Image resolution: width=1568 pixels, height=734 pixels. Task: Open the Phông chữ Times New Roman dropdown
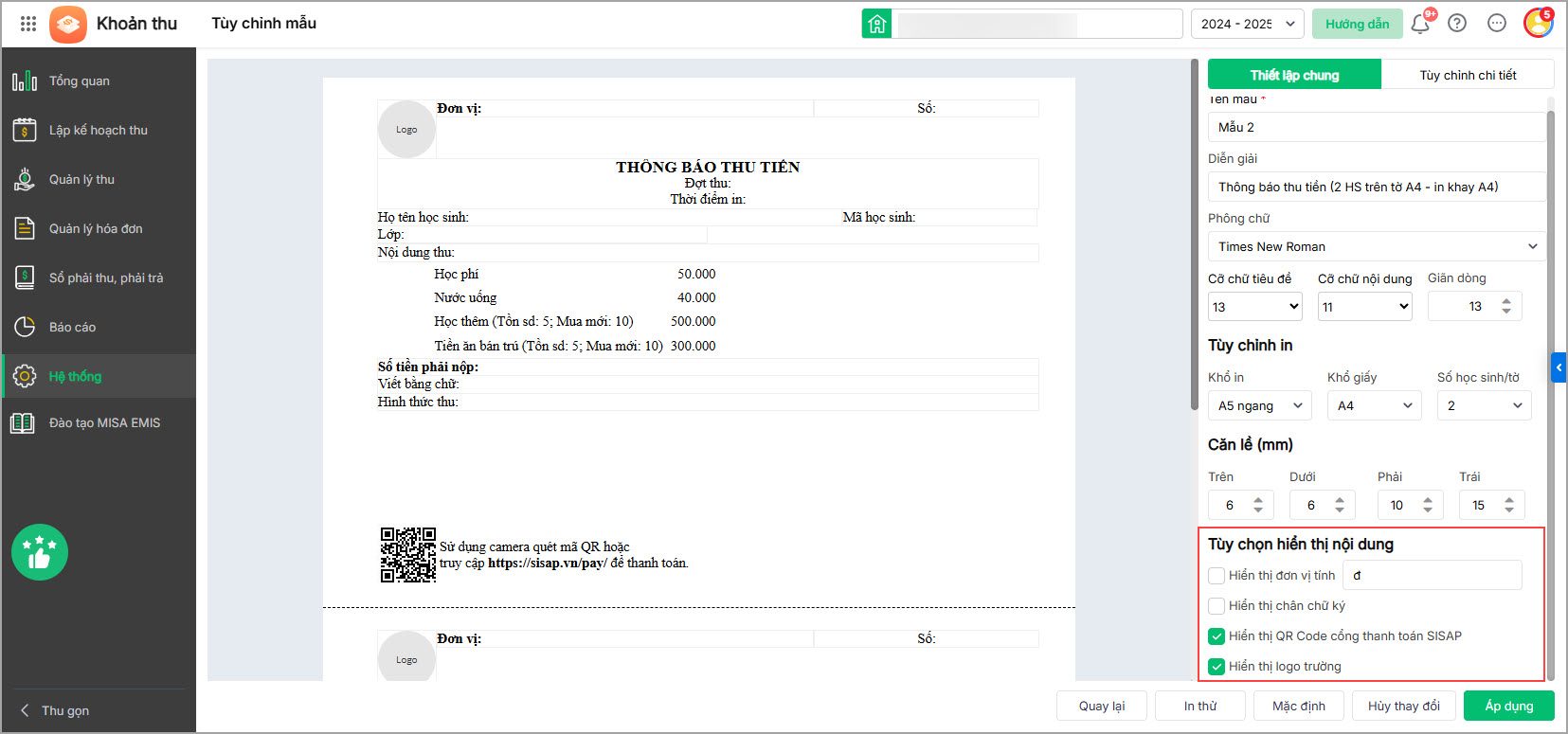[x=1377, y=246]
